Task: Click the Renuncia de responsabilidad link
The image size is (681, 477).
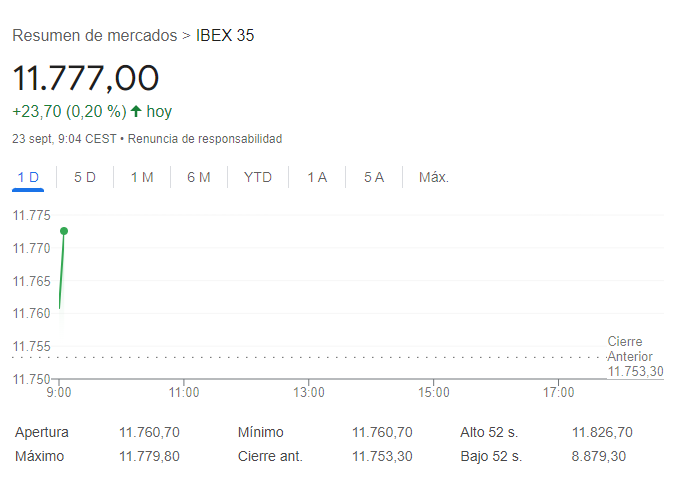Action: point(205,138)
